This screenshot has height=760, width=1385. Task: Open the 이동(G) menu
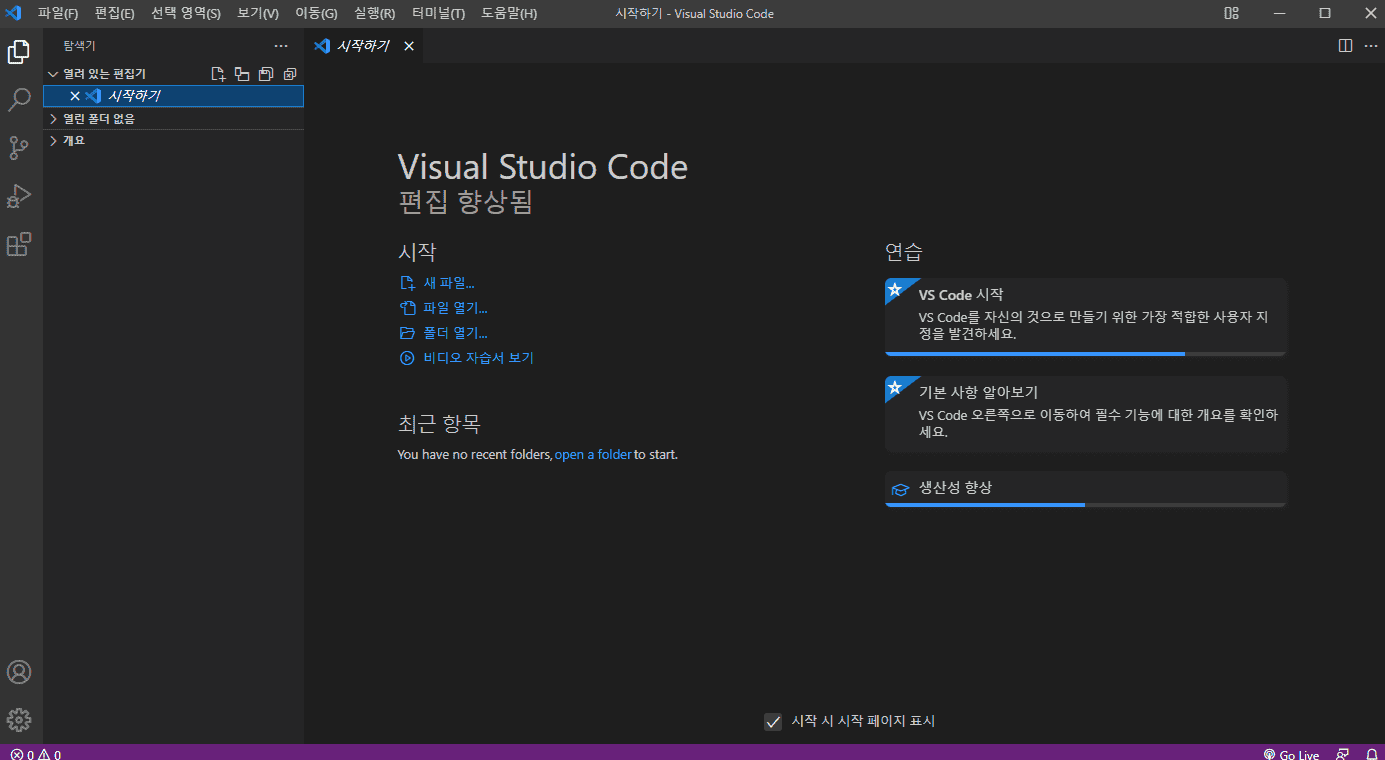click(x=317, y=13)
